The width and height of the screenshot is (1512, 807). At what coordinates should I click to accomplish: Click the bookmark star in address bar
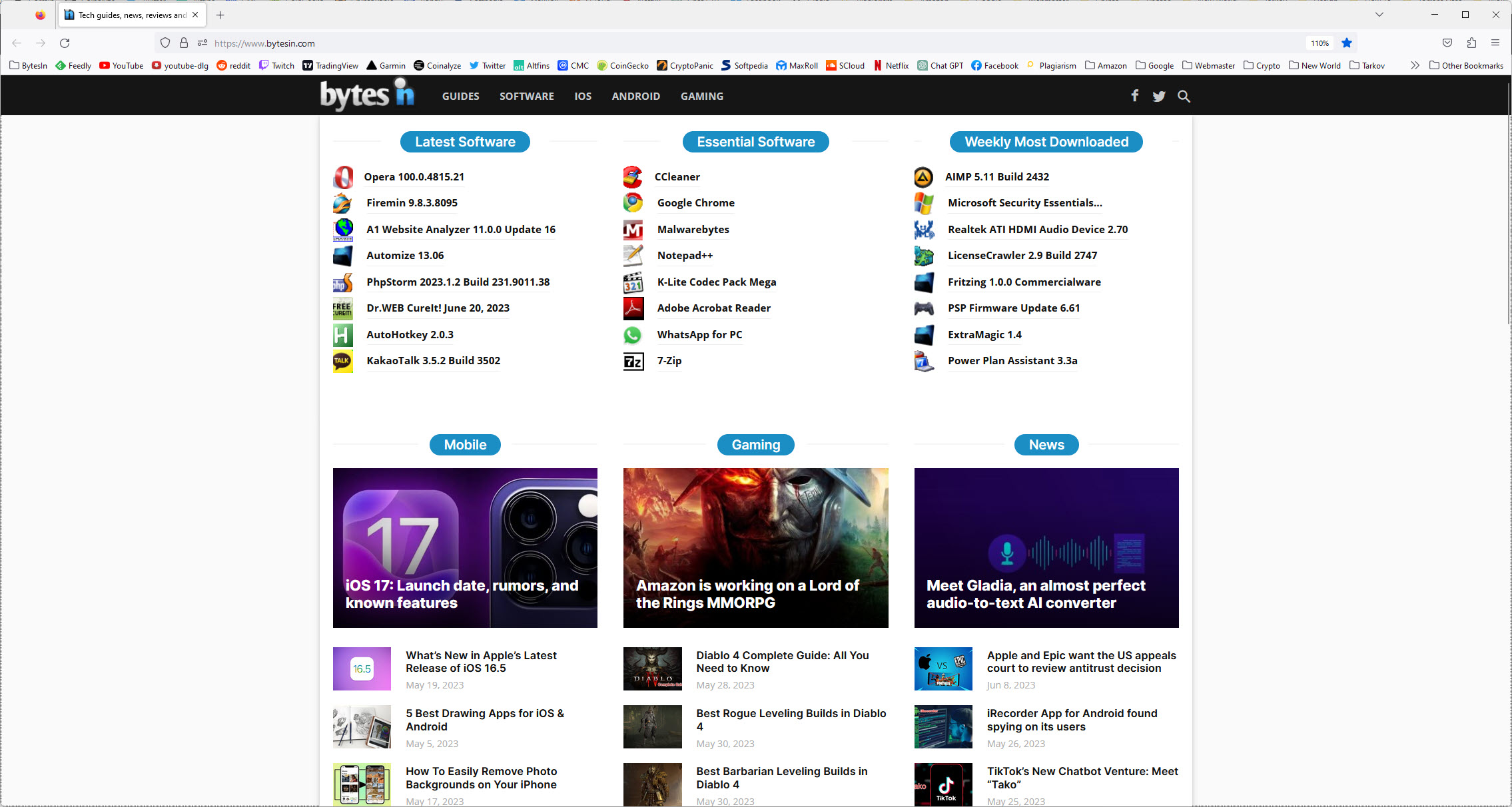[1346, 43]
